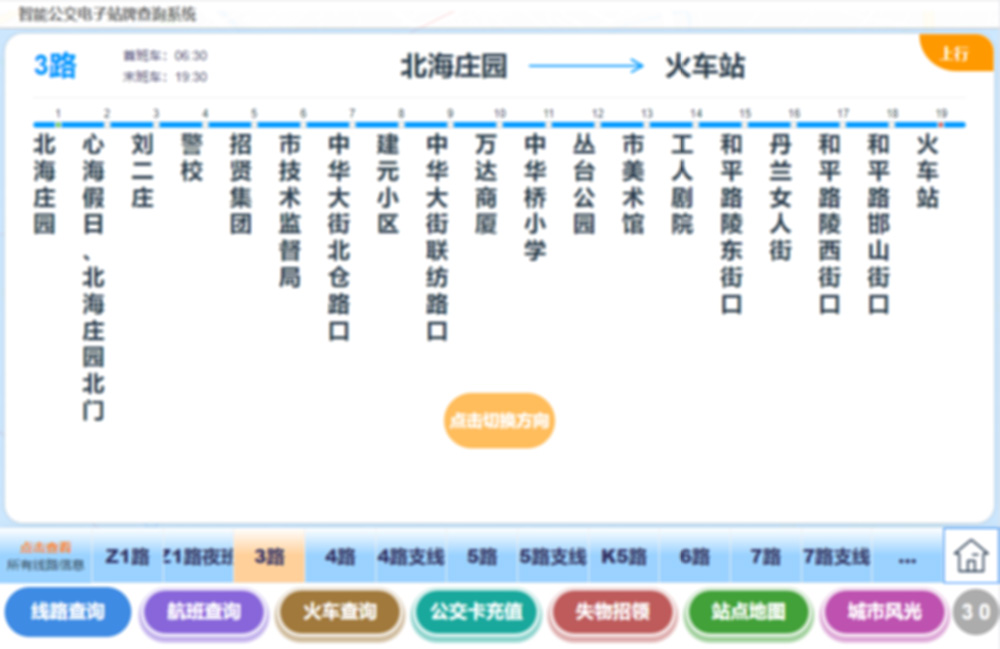Image resolution: width=1000 pixels, height=649 pixels.
Task: Select stop 万达商厦
Action: [x=486, y=184]
